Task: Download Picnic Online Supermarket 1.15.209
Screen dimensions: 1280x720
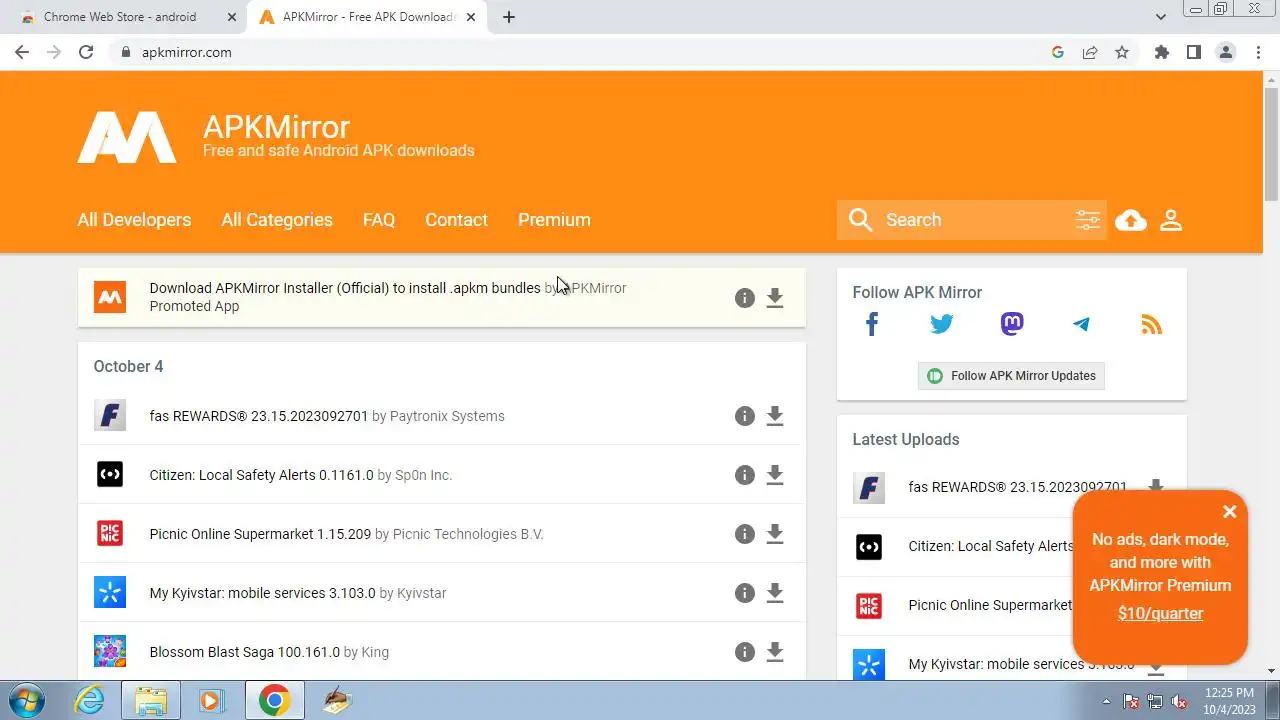Action: (x=775, y=534)
